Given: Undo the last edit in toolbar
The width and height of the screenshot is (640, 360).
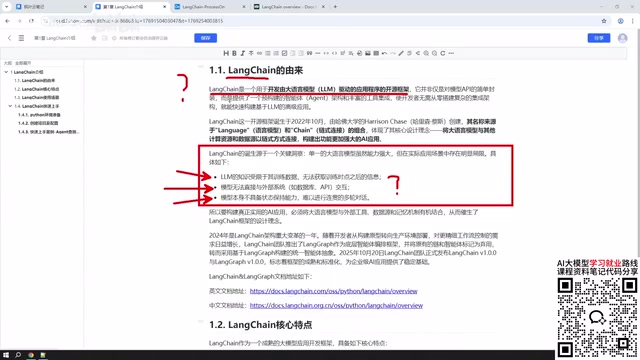Looking at the screenshot, I should coord(384,53).
